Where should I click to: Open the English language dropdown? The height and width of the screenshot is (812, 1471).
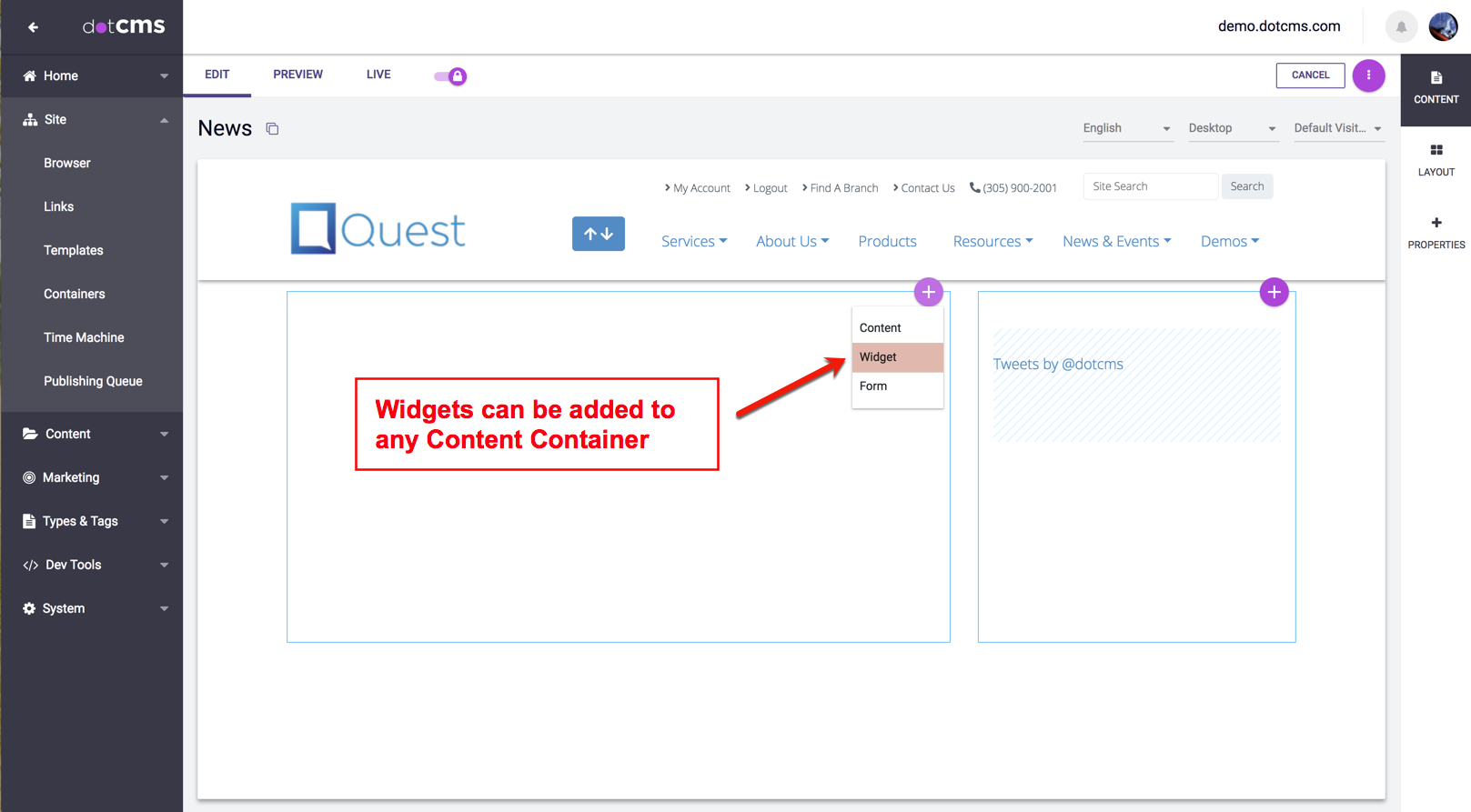(1126, 128)
